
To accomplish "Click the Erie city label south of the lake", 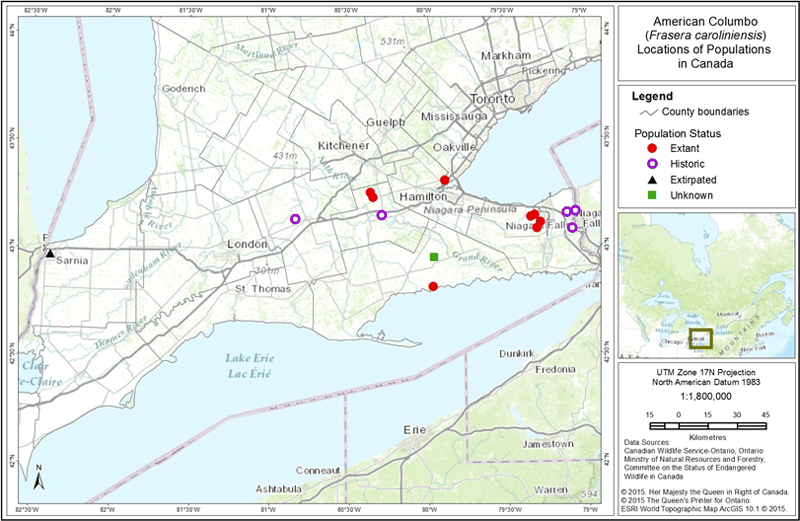I will [414, 429].
